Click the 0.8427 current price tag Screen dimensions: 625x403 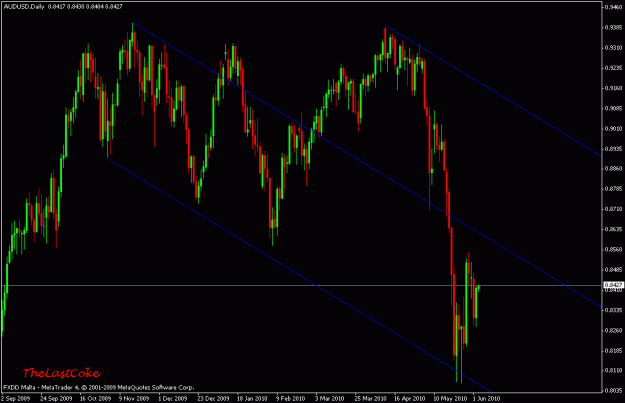613,285
